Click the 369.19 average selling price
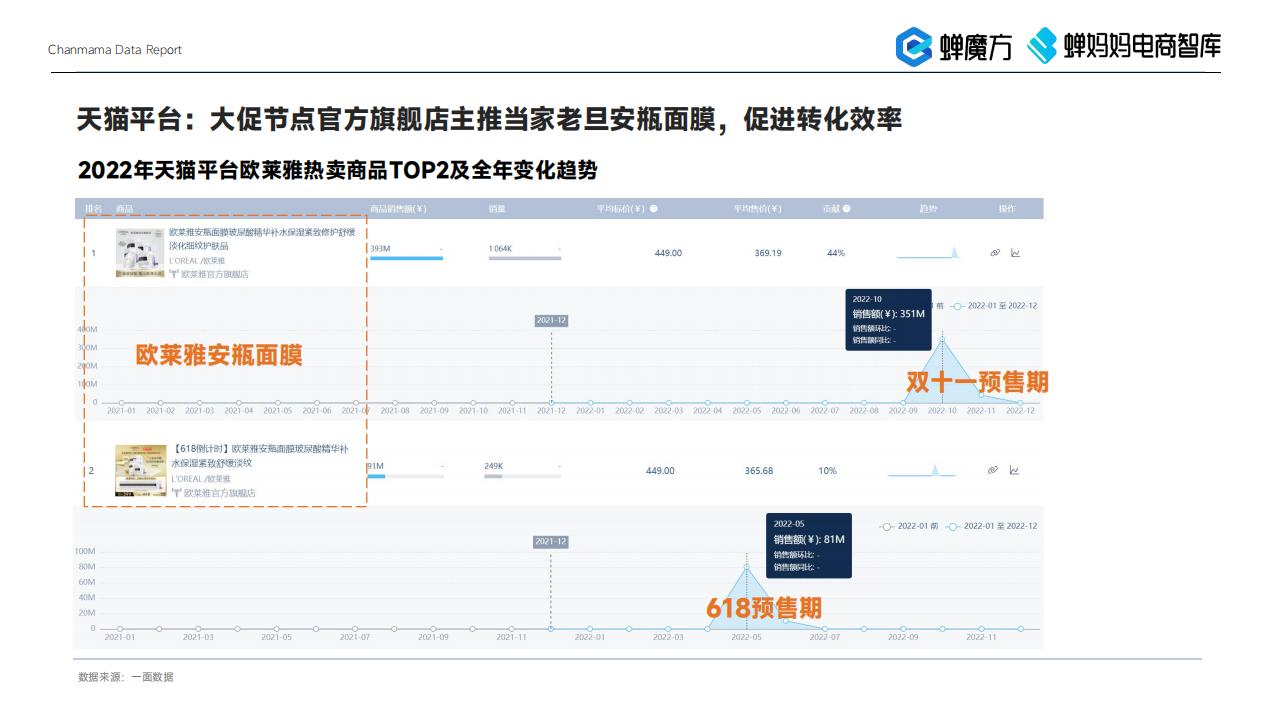The height and width of the screenshot is (720, 1280). point(768,253)
